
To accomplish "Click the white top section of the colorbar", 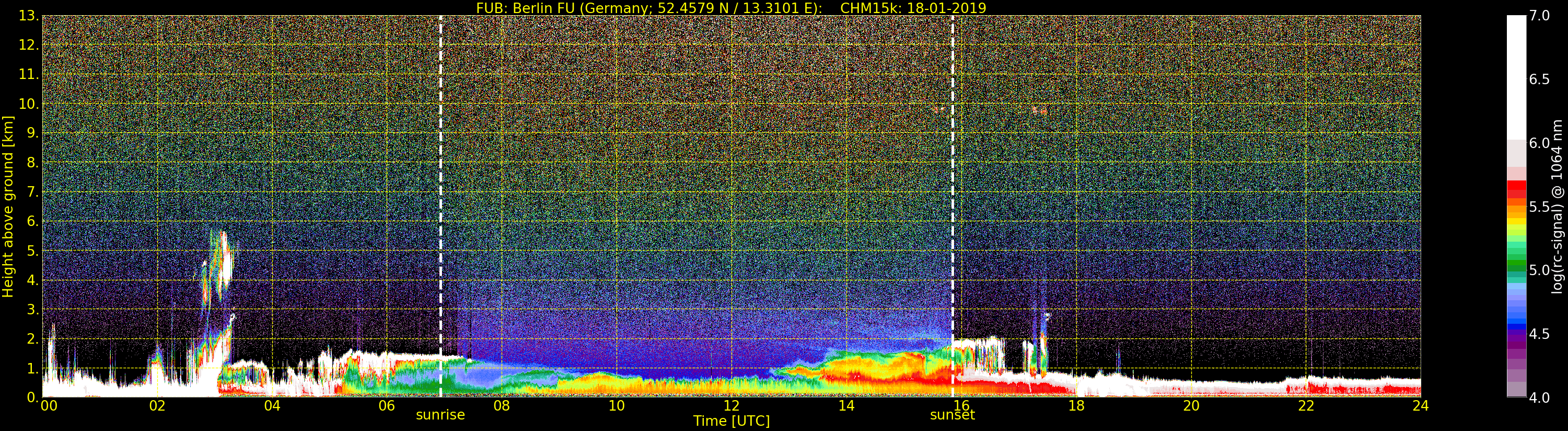I will (1516, 77).
